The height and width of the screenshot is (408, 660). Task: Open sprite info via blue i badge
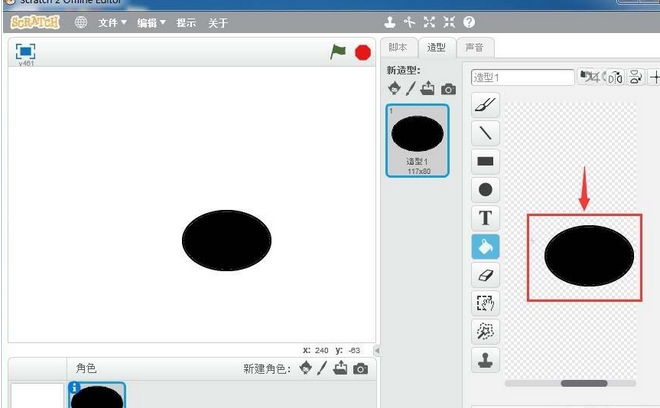[74, 387]
